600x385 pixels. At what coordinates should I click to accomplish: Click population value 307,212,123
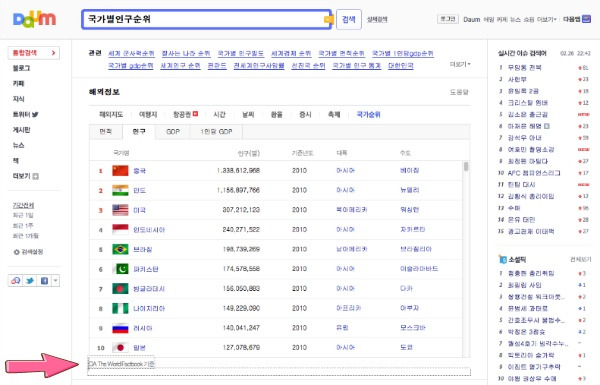[x=241, y=210]
